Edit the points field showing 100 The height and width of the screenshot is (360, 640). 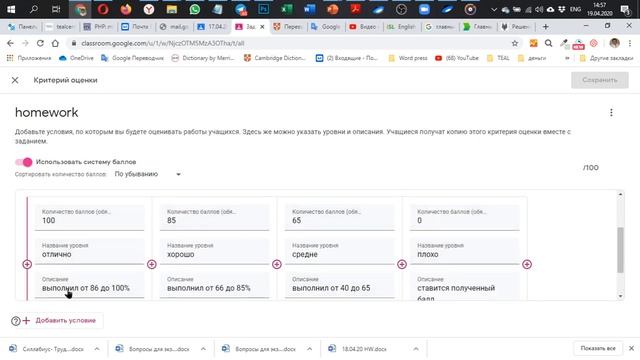coord(89,217)
